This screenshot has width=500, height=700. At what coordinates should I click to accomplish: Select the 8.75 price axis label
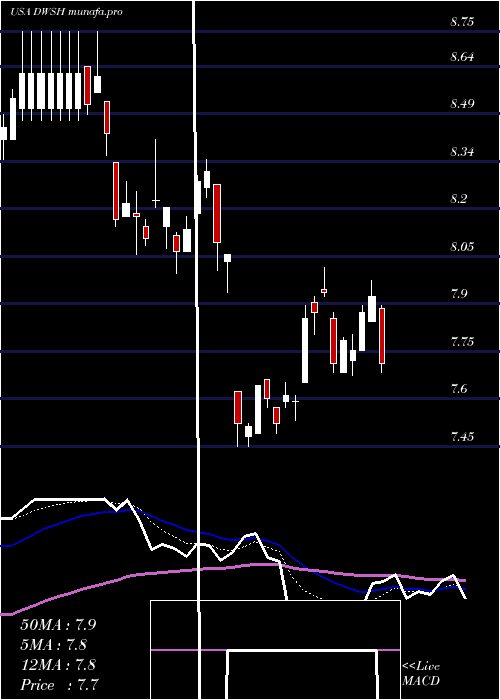[x=462, y=22]
